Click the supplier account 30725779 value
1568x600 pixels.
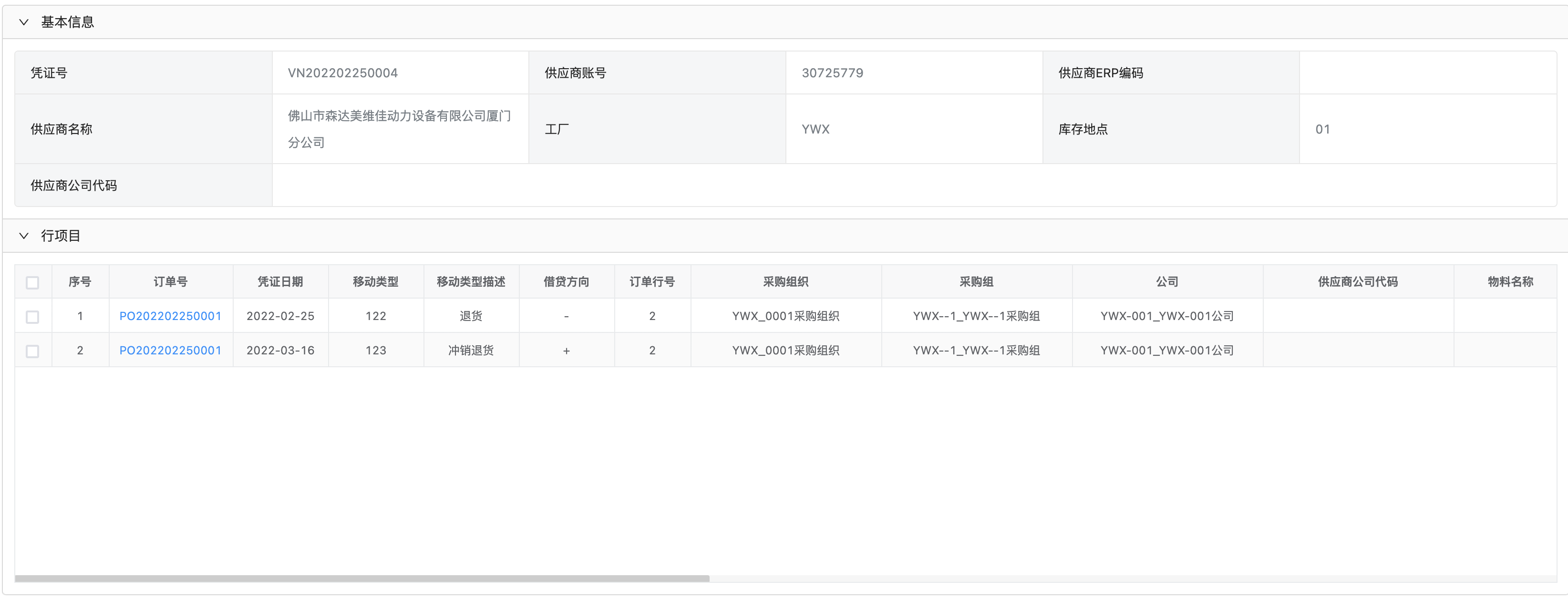[832, 73]
